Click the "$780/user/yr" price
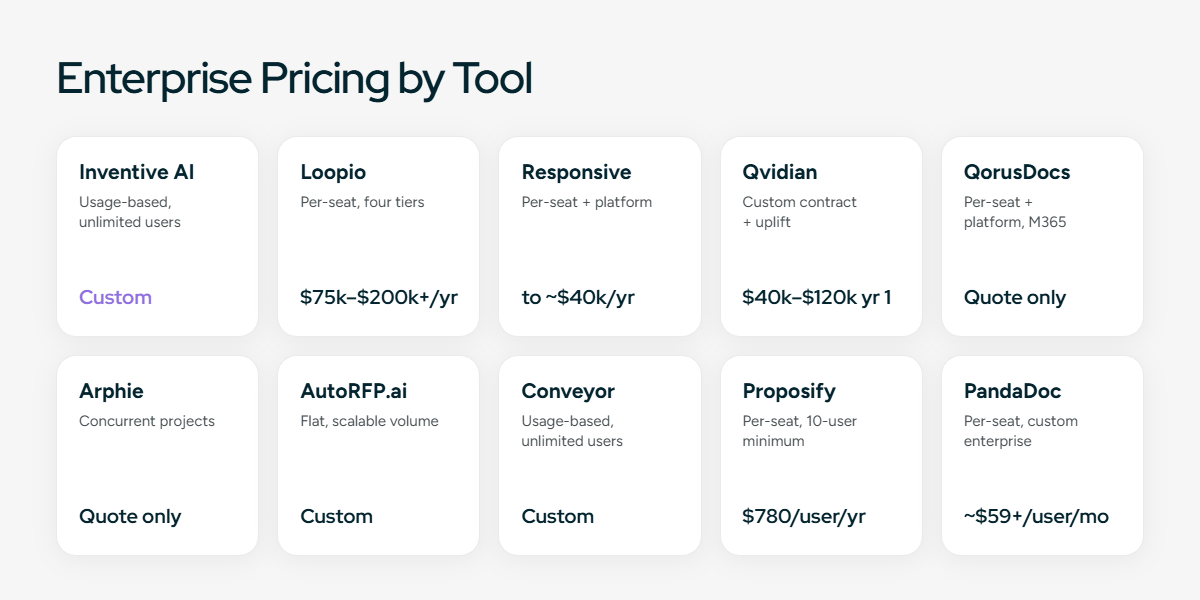 coord(804,516)
